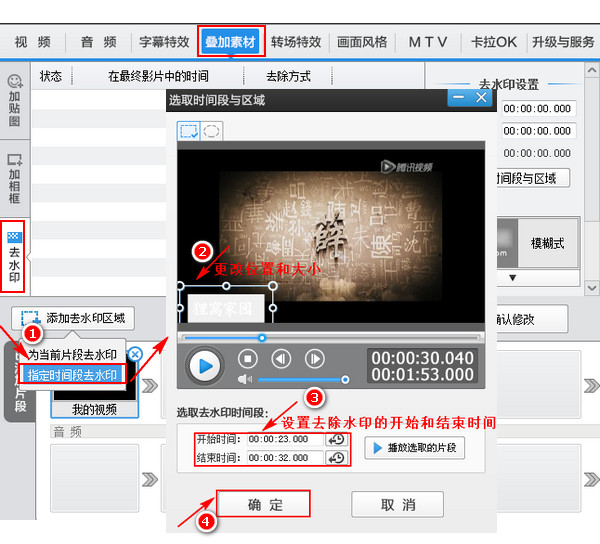Switch to 画面风格 tab
Screen dimensions: 600x544
click(x=362, y=42)
